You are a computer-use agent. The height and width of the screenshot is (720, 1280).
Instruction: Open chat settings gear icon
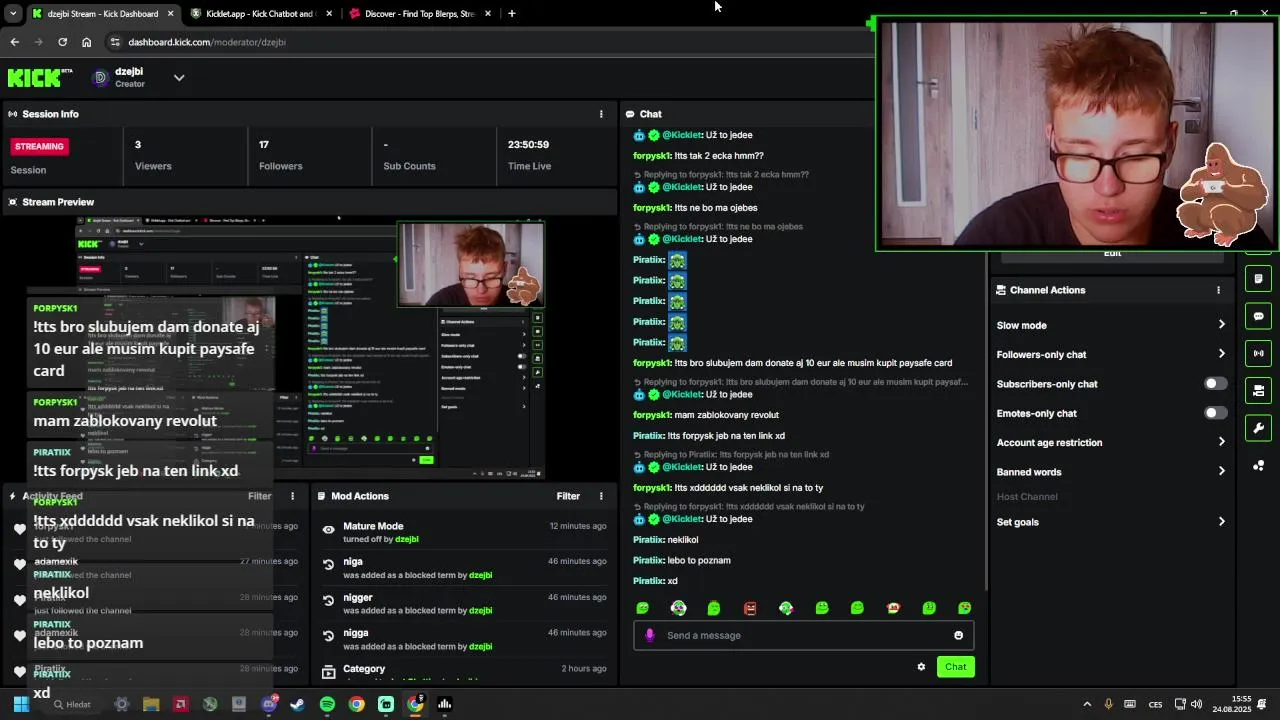pos(921,667)
